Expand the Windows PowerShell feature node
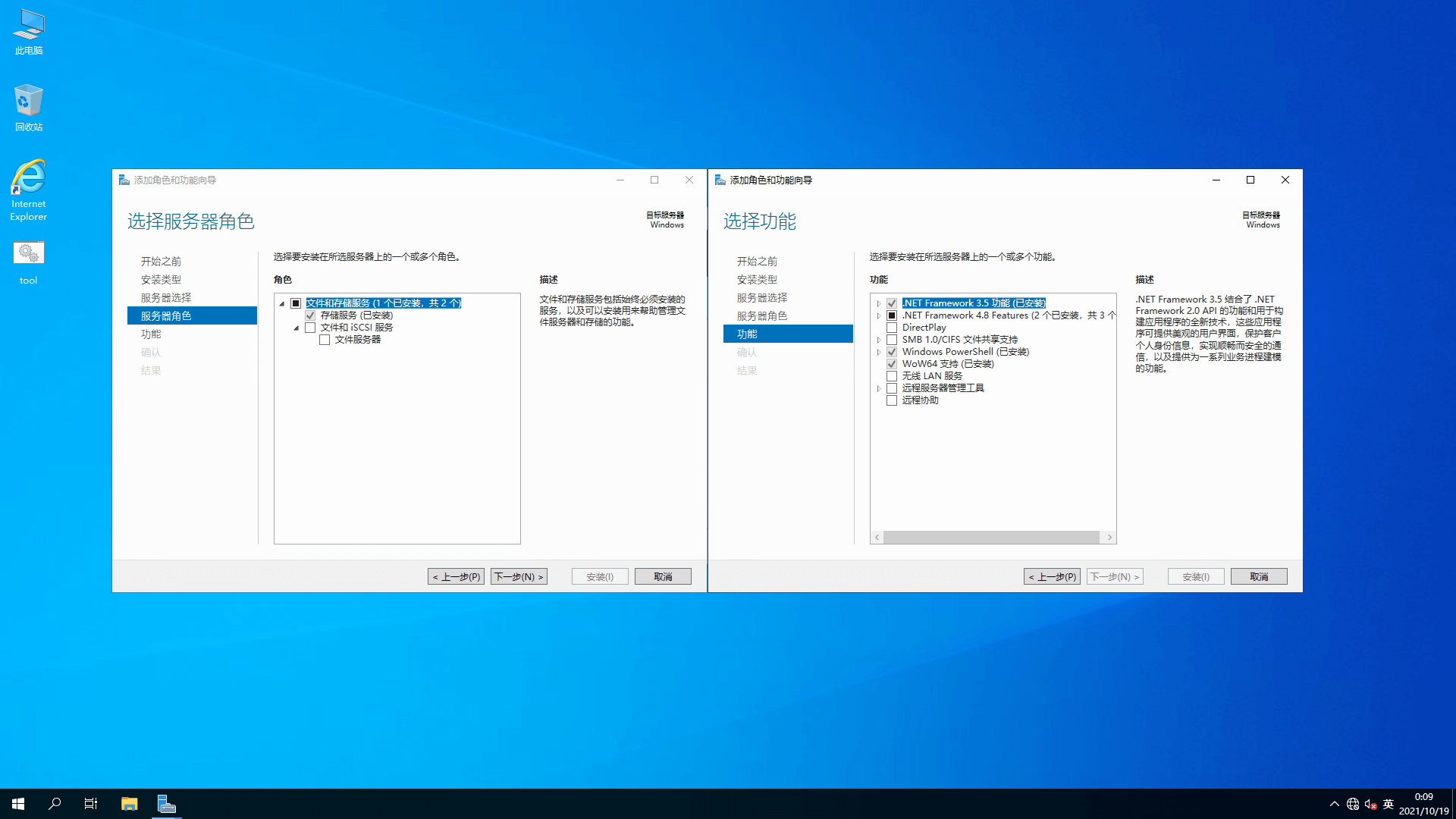The height and width of the screenshot is (819, 1456). coord(879,352)
